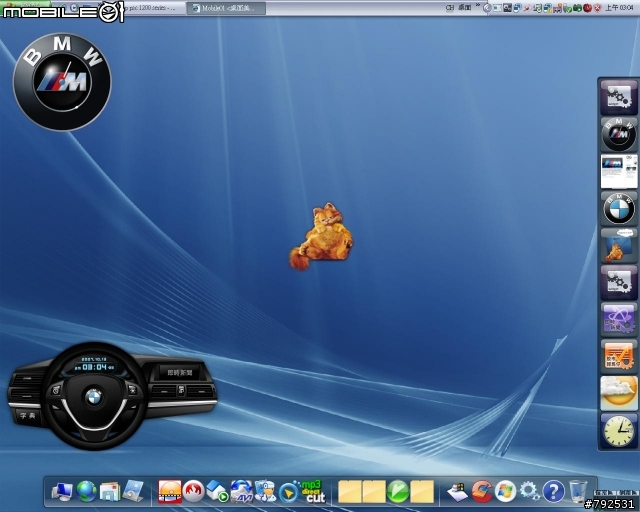Image resolution: width=640 pixels, height=512 pixels.
Task: Click the red shield security tray icon
Action: [597, 8]
